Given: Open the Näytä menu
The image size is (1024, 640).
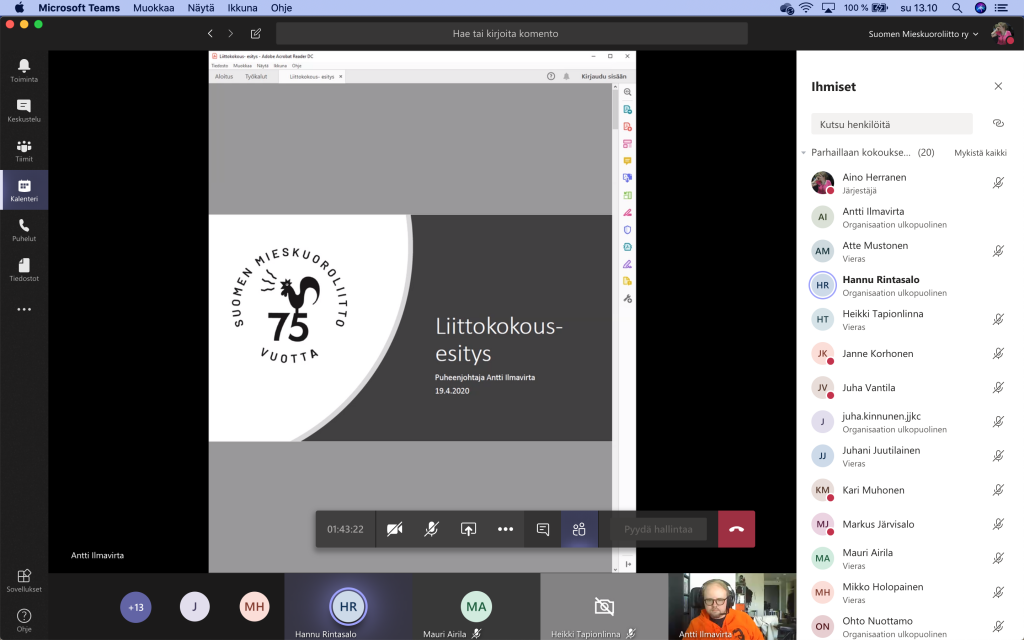Looking at the screenshot, I should pyautogui.click(x=200, y=8).
